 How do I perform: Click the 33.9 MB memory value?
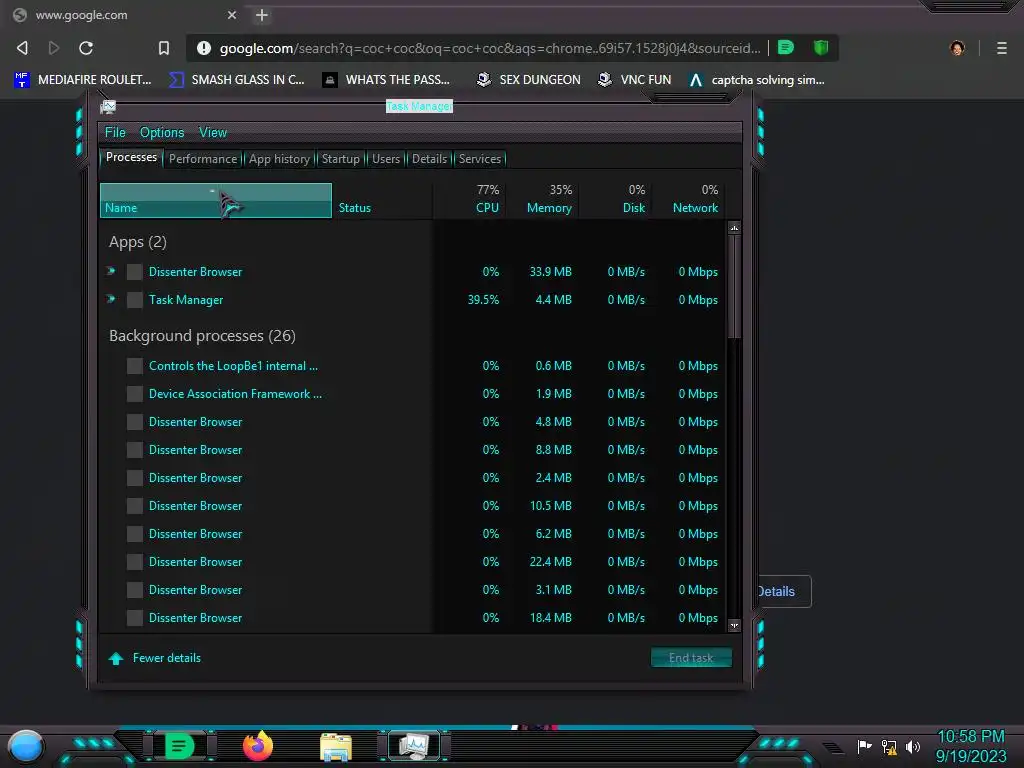tap(551, 272)
